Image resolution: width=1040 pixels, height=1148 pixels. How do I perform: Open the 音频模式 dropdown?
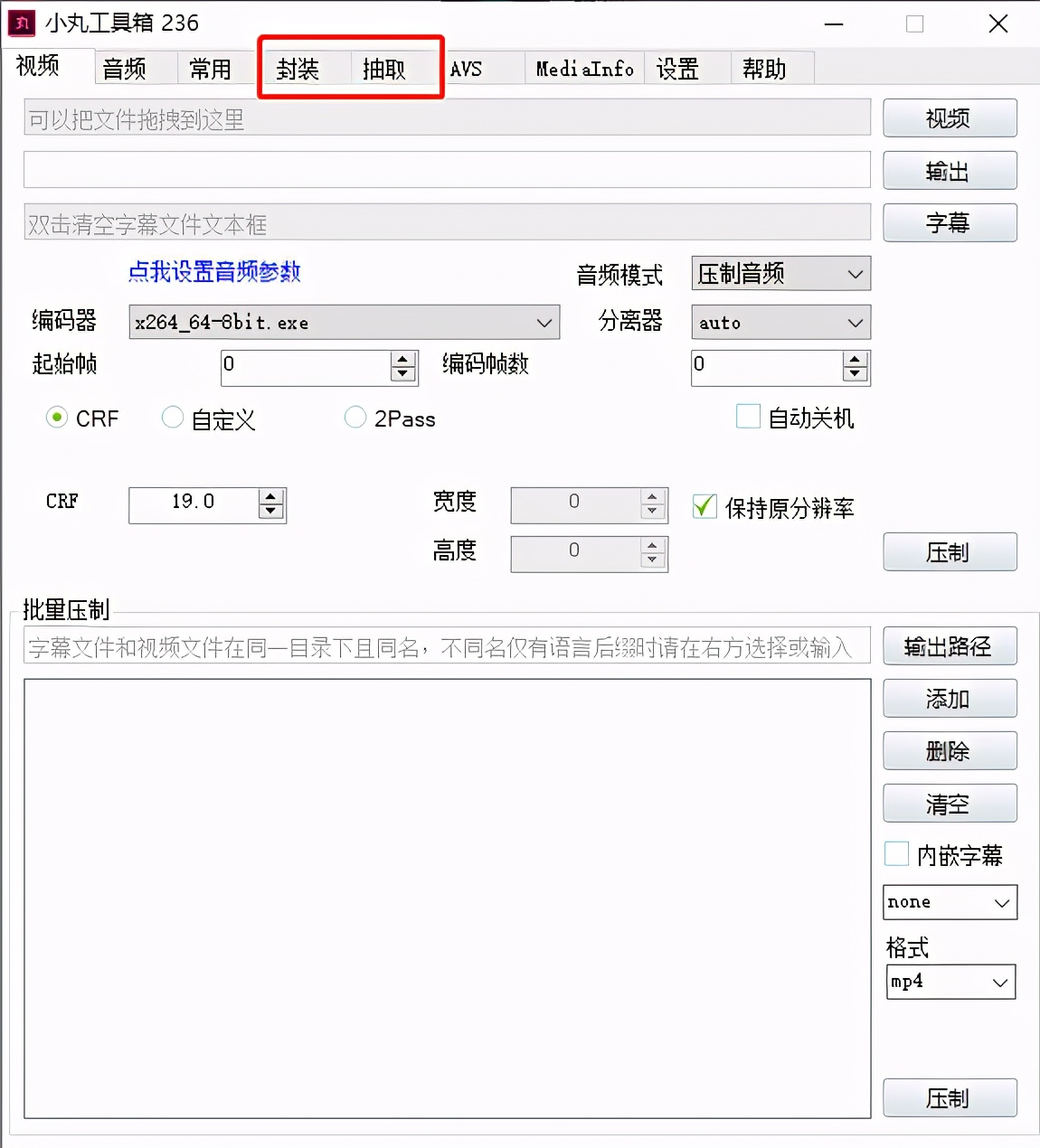tap(854, 274)
